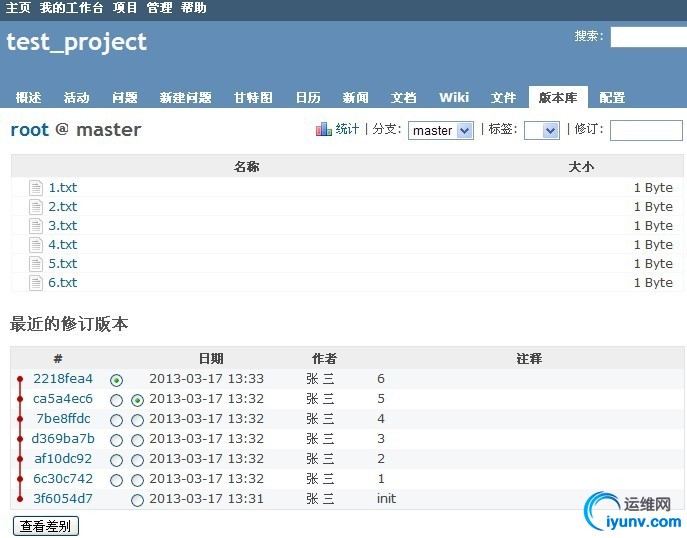Screen dimensions: 687x538
Task: Open revision 2218fea4
Action: [x=63, y=379]
